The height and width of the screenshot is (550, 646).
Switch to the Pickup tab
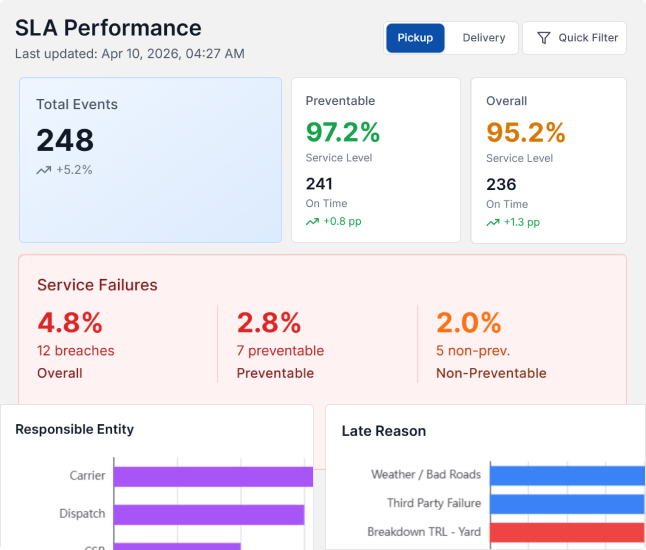tap(415, 38)
